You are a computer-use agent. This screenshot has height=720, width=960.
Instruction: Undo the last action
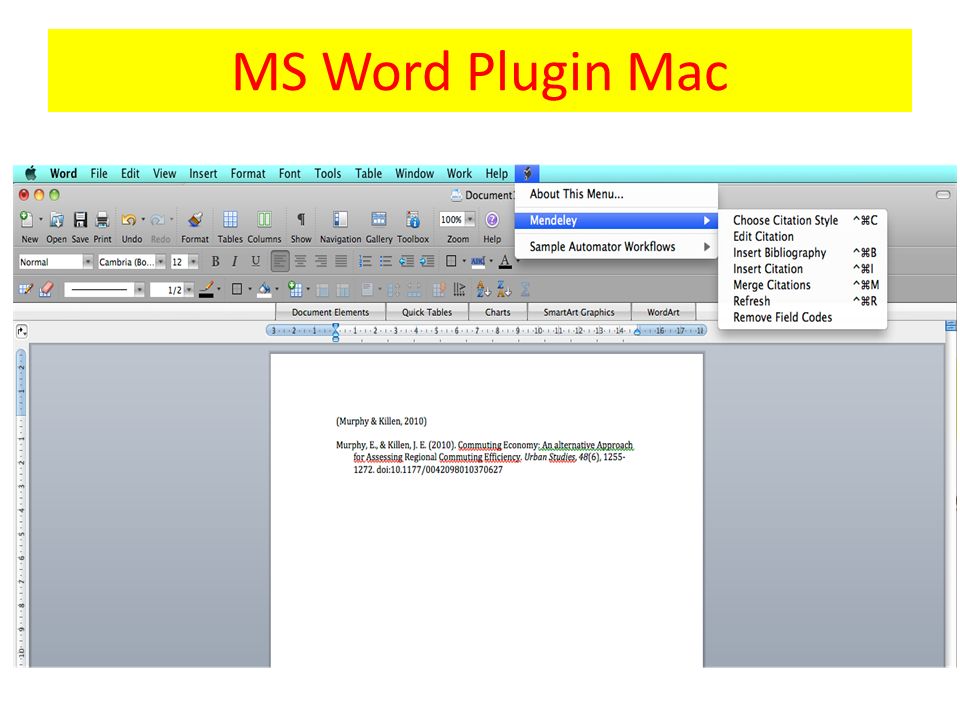tap(129, 220)
